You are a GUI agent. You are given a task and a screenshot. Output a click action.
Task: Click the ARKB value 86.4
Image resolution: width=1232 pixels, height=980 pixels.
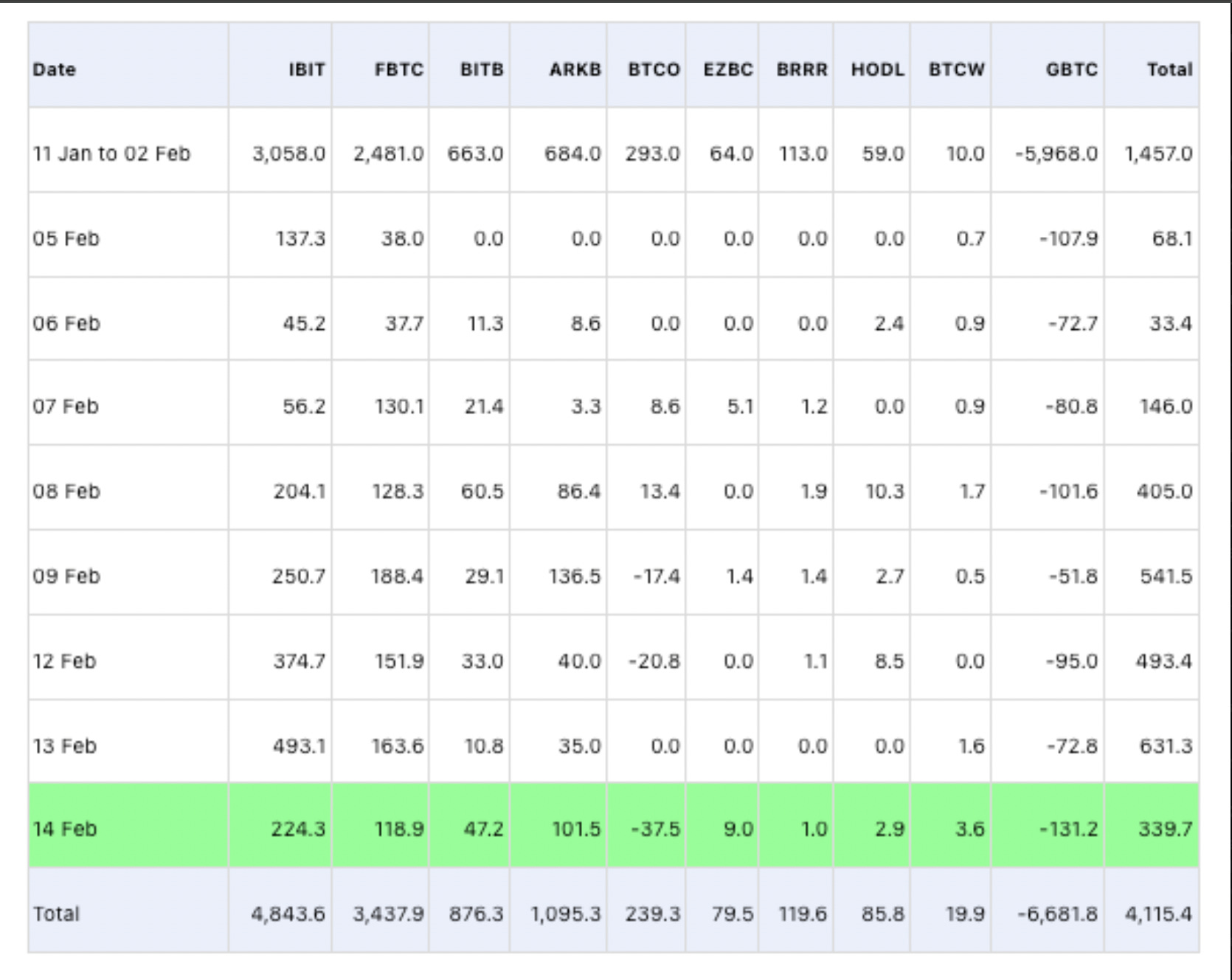pyautogui.click(x=579, y=491)
